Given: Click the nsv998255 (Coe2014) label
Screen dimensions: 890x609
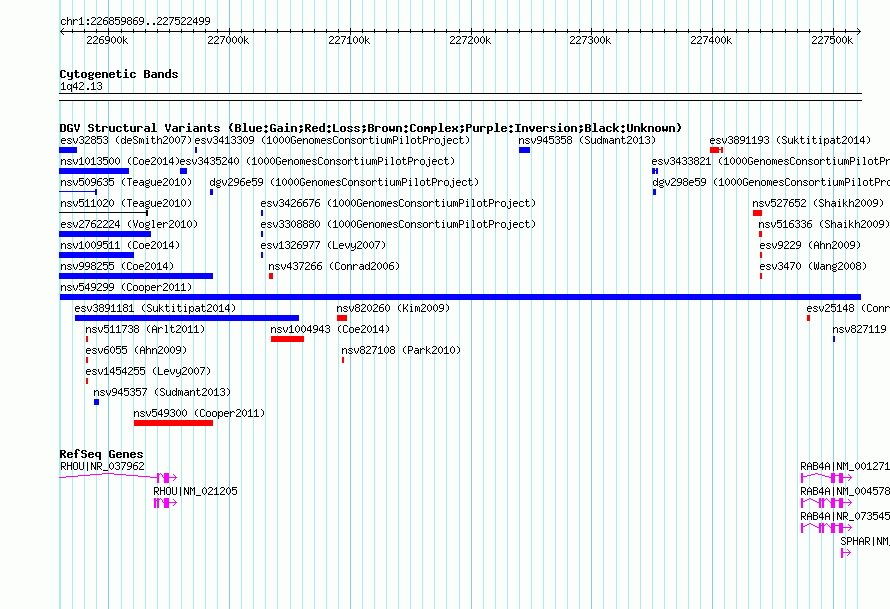Looking at the screenshot, I should (117, 266).
